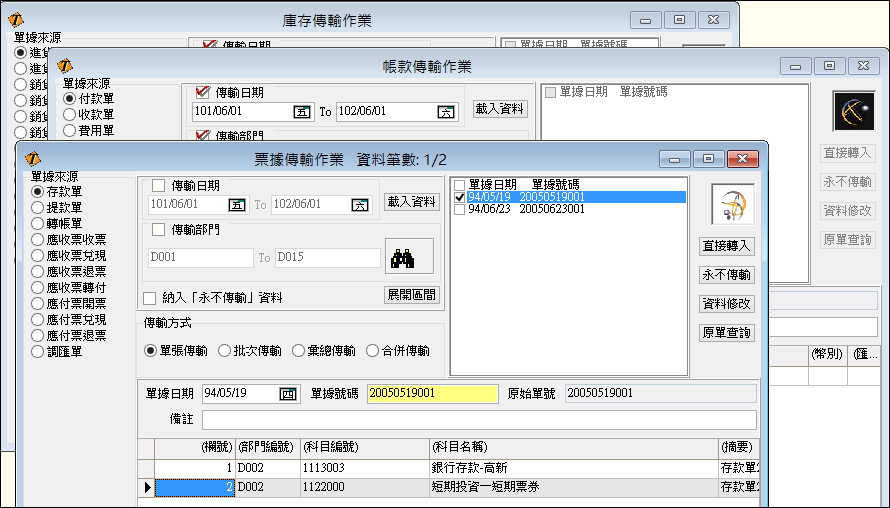Enable the 傳輸部門 checkbox

click(159, 230)
